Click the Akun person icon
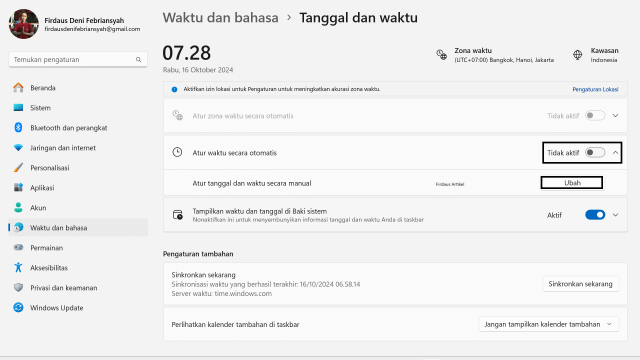This screenshot has height=360, width=640. tap(18, 207)
